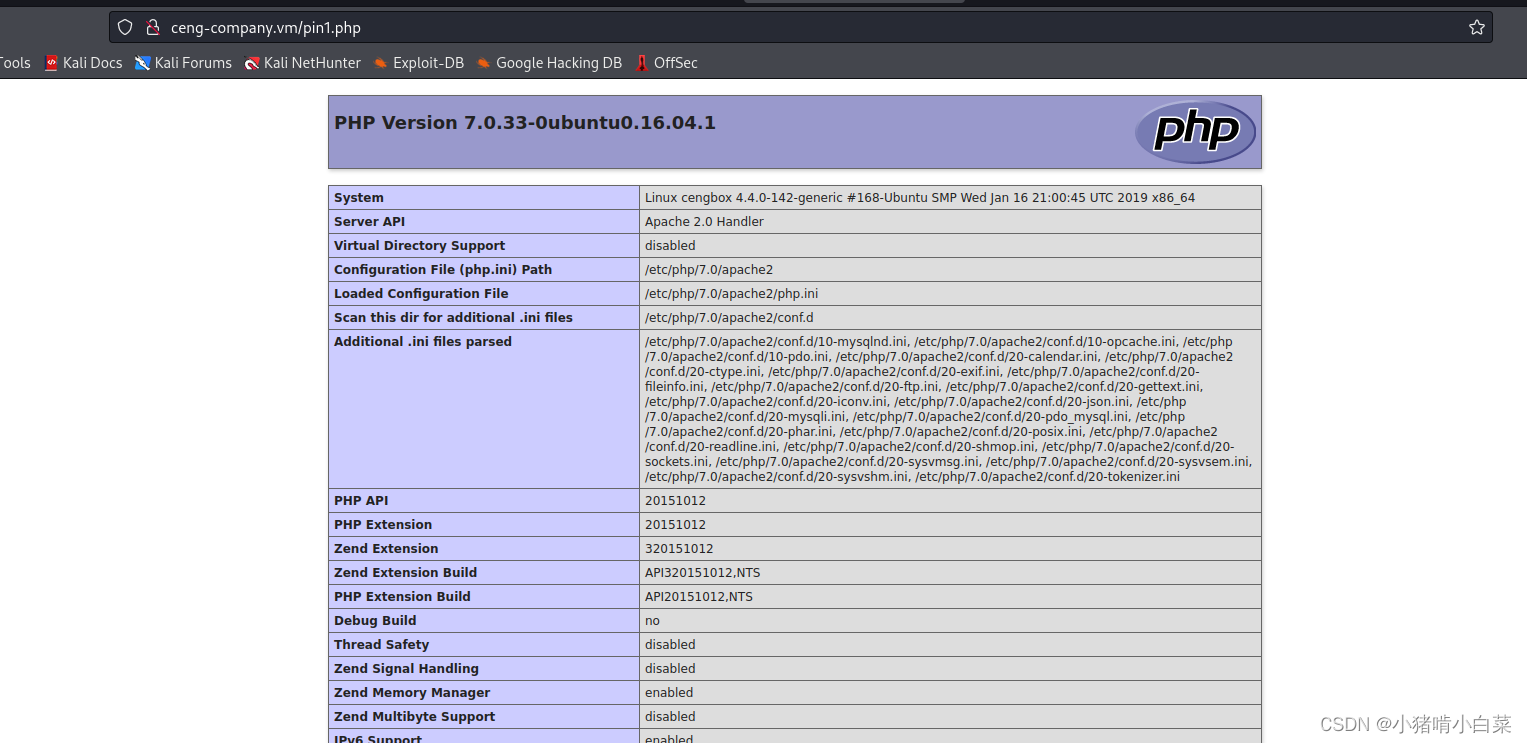Viewport: 1527px width, 743px height.
Task: Open the Kali Docs bookmark
Action: [x=83, y=63]
